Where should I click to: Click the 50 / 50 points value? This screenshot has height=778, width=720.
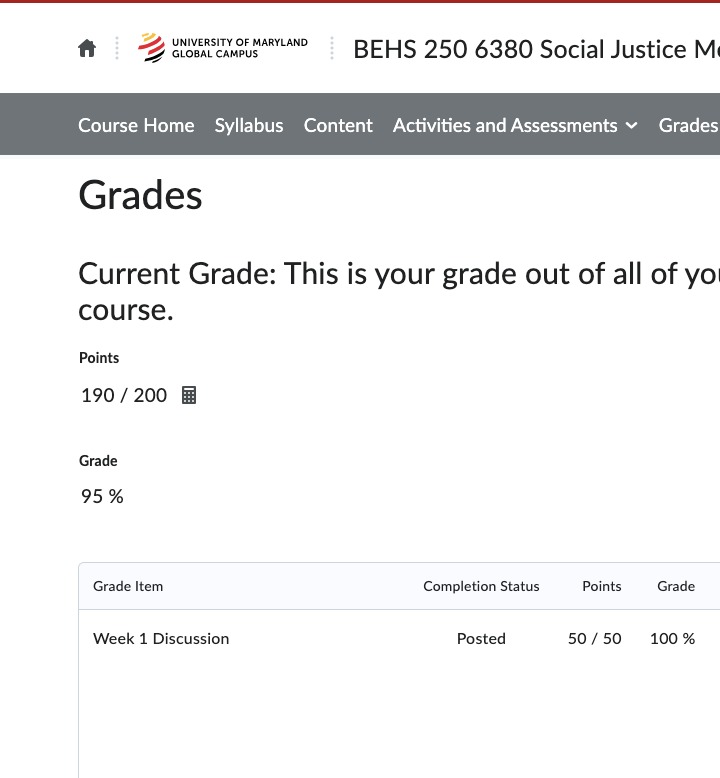pyautogui.click(x=595, y=638)
